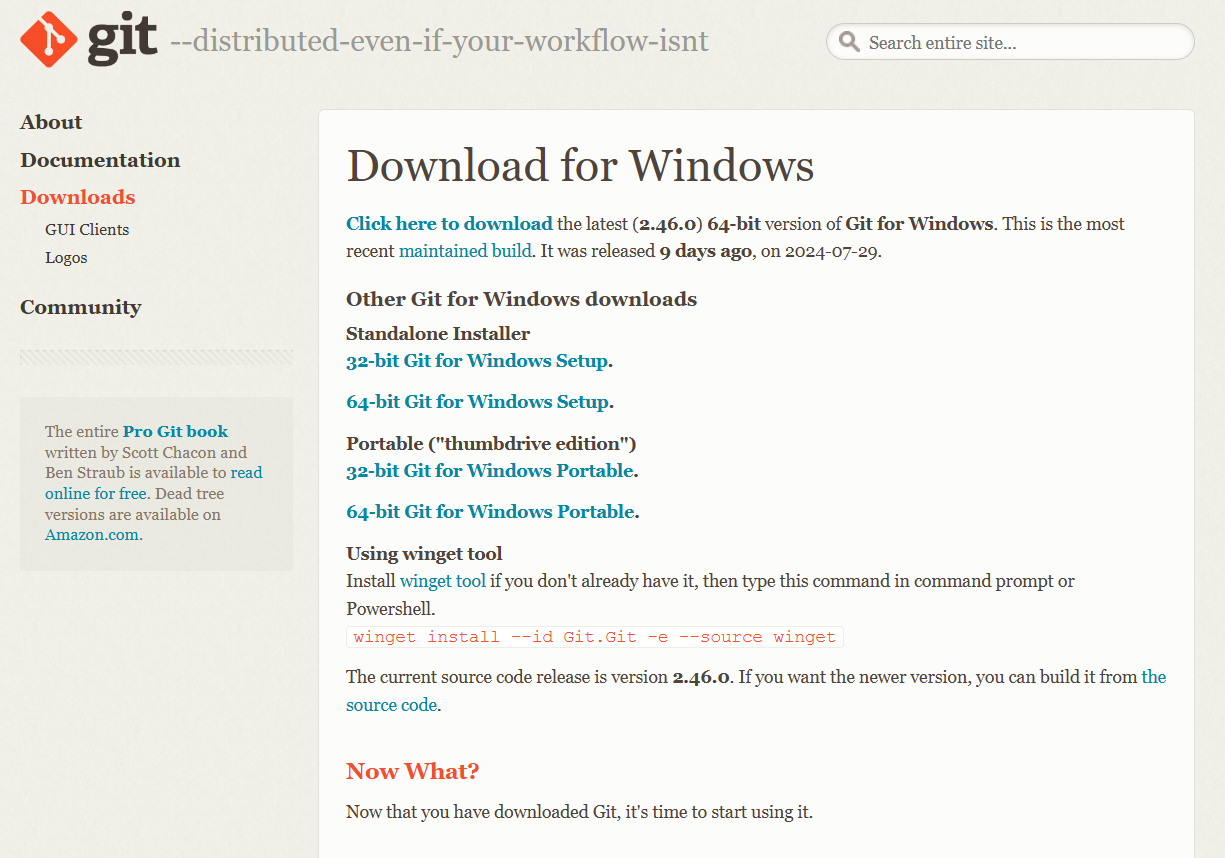Download 32-bit Git for Windows Setup
The image size is (1225, 858).
coord(477,361)
